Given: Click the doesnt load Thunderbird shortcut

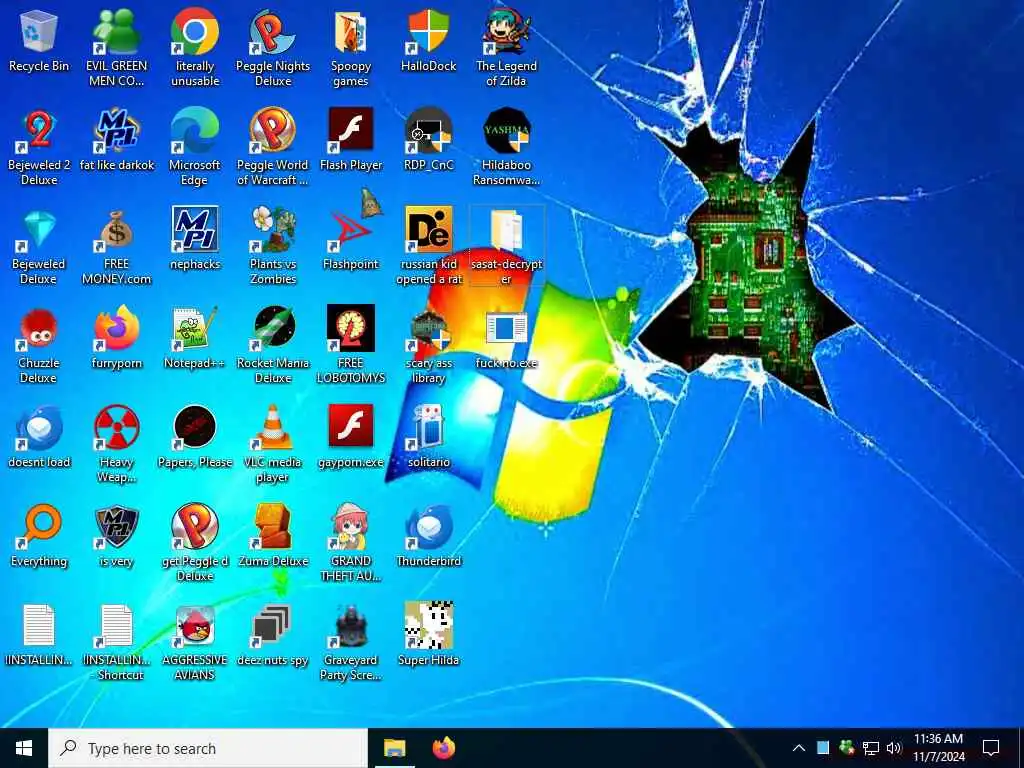Looking at the screenshot, I should coord(39,438).
